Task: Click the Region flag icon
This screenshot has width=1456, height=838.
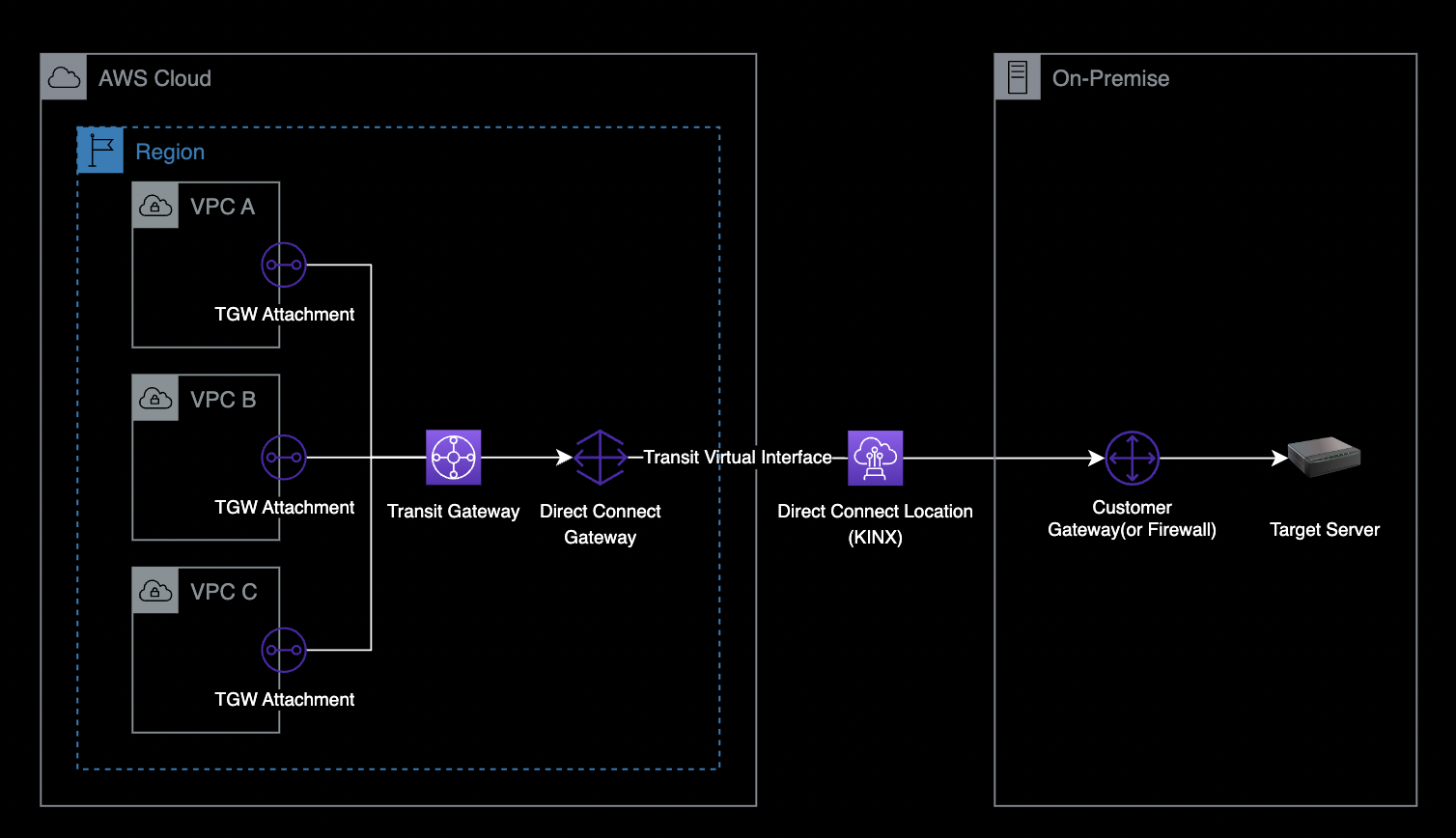Action: [x=100, y=151]
